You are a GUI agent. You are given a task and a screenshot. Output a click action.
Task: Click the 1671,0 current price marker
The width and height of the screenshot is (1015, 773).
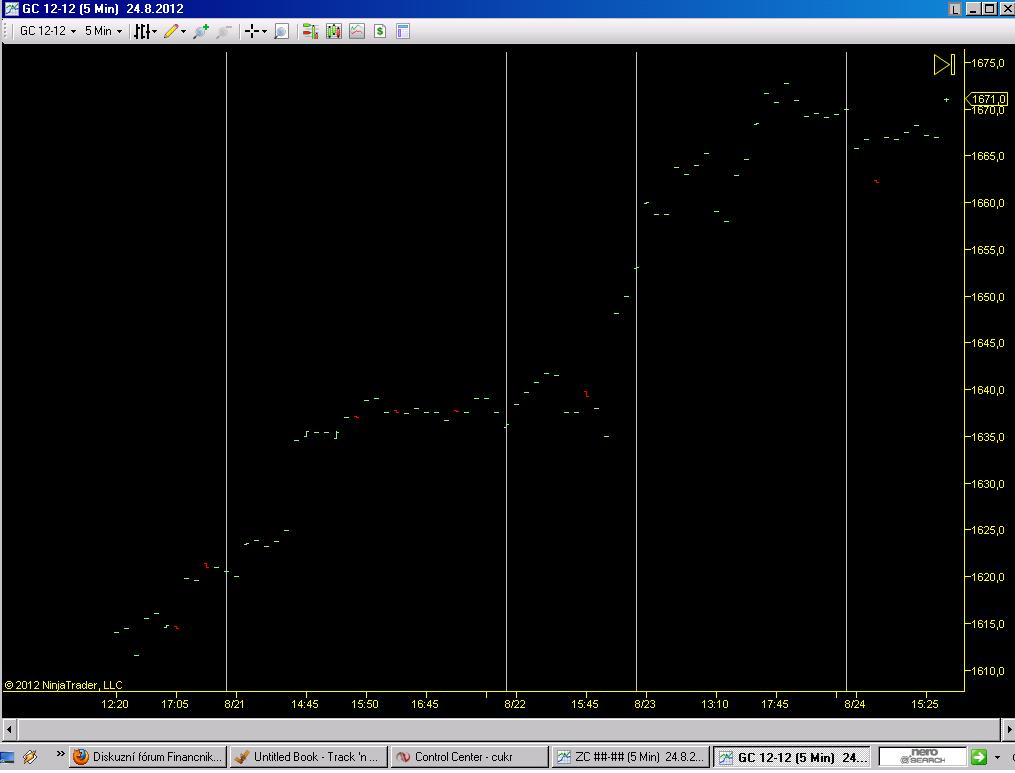click(987, 99)
